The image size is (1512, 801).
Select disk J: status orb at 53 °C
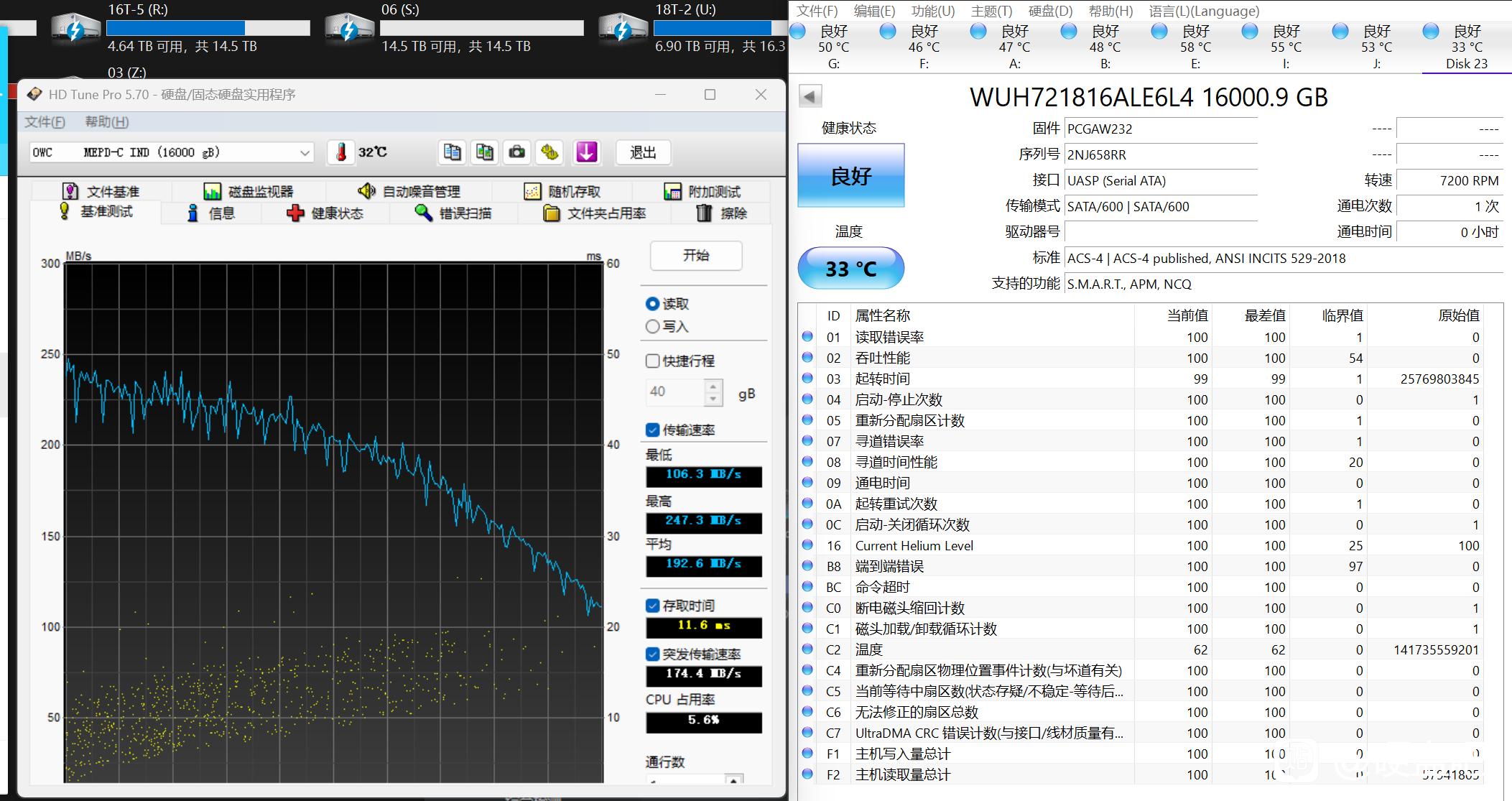pyautogui.click(x=1340, y=31)
